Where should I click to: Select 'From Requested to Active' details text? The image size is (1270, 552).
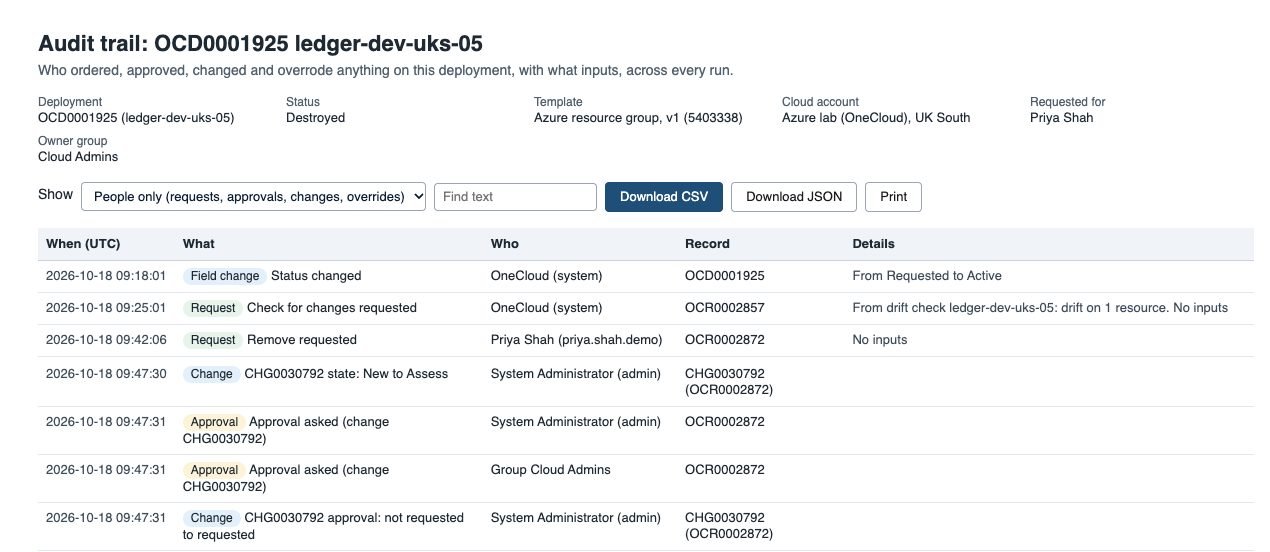(x=927, y=276)
